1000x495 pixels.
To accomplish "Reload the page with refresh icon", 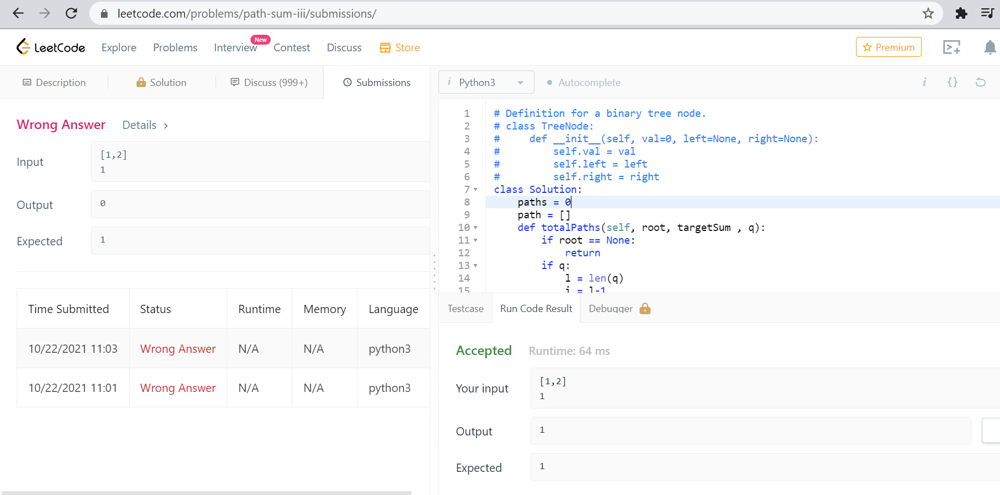I will 71,13.
